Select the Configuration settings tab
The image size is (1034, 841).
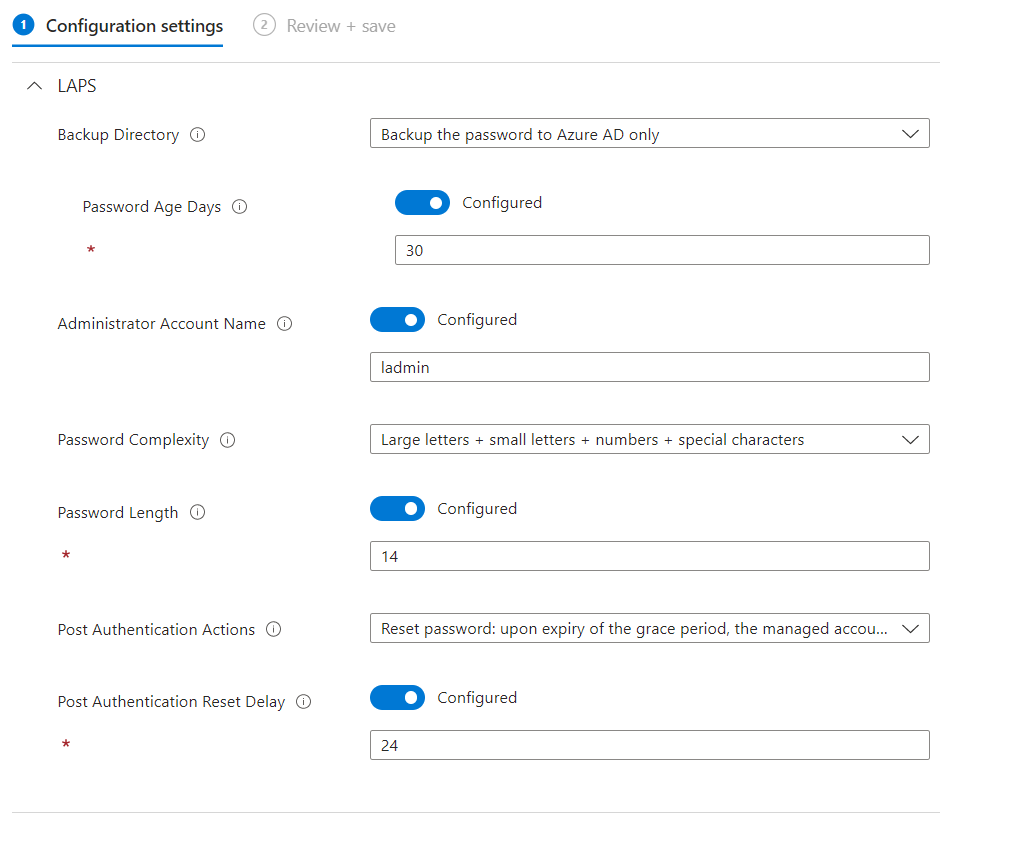[117, 25]
